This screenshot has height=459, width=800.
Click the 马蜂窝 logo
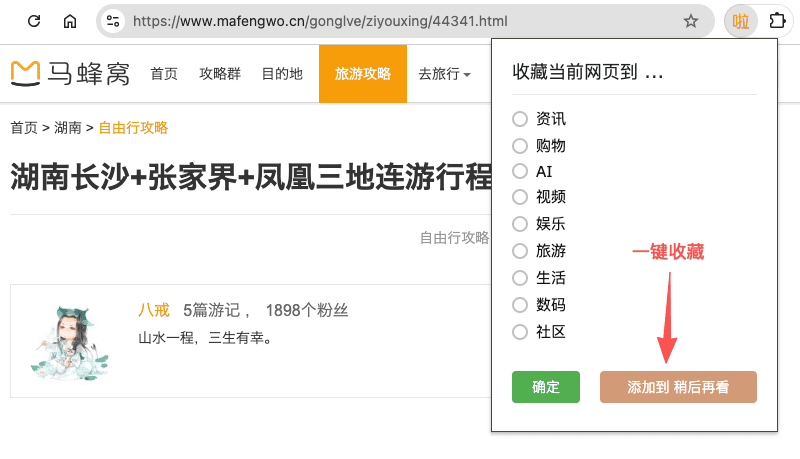(72, 73)
